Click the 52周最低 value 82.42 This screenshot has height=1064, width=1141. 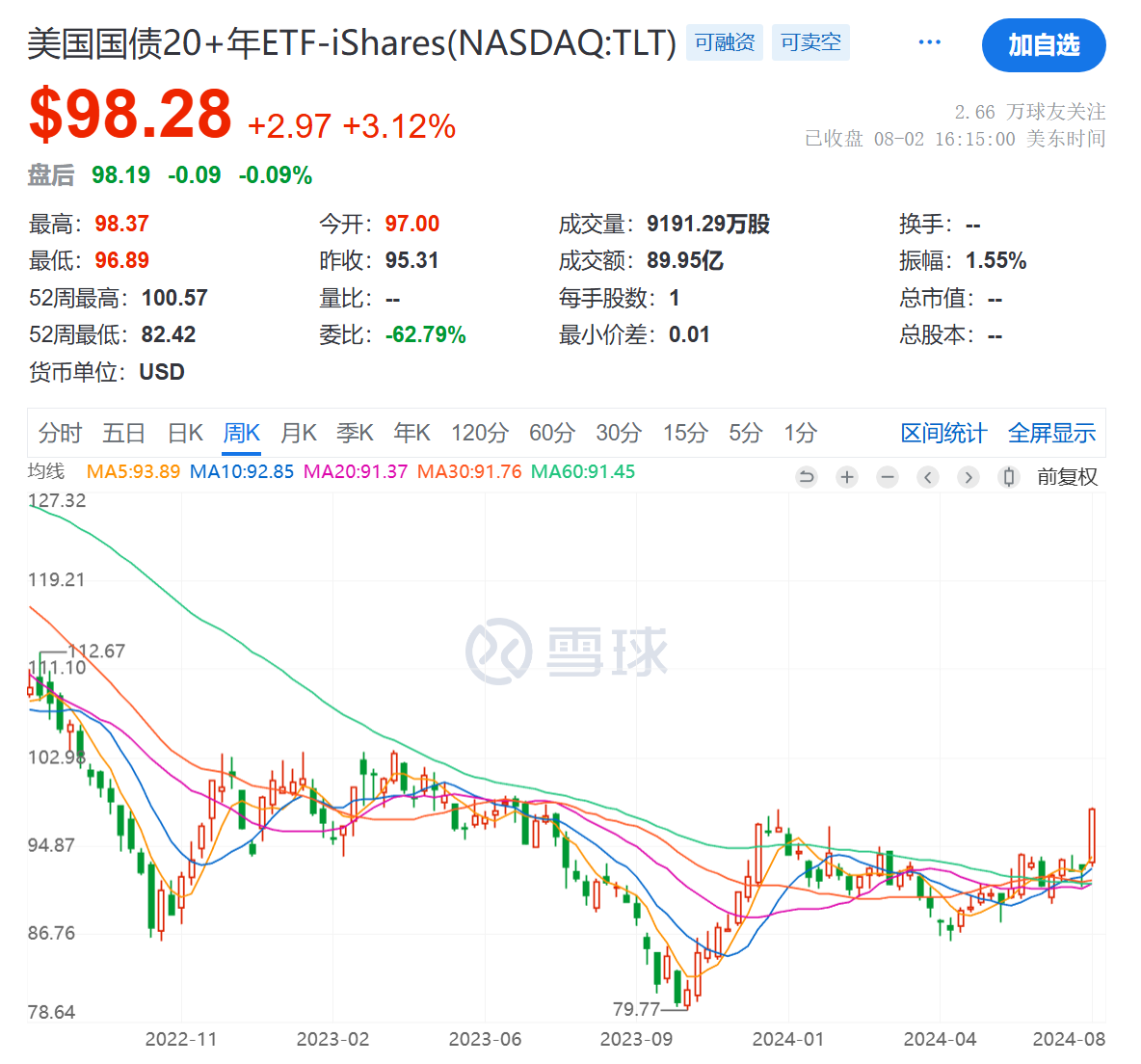tap(169, 334)
